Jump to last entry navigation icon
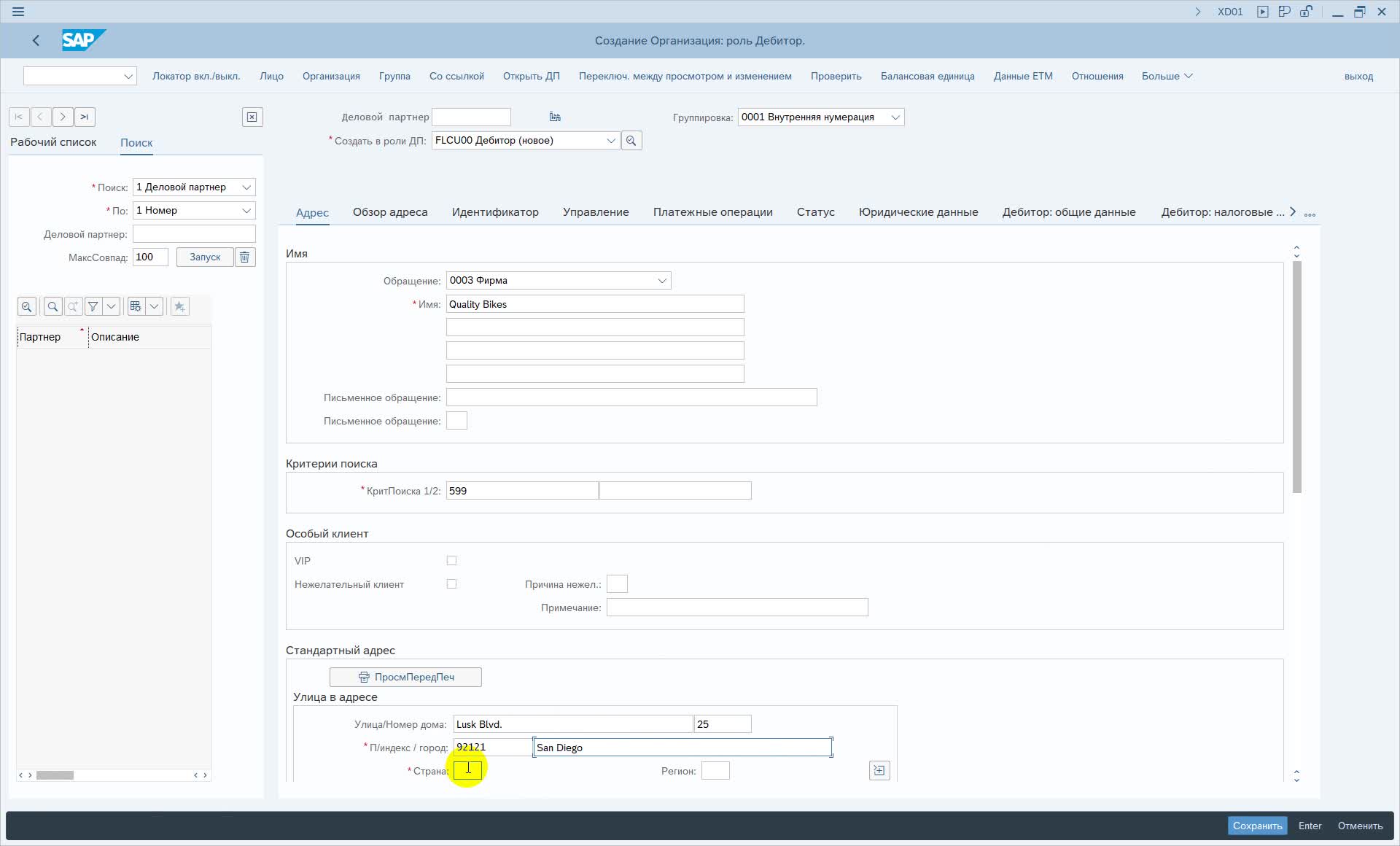This screenshot has width=1400, height=846. [x=85, y=117]
